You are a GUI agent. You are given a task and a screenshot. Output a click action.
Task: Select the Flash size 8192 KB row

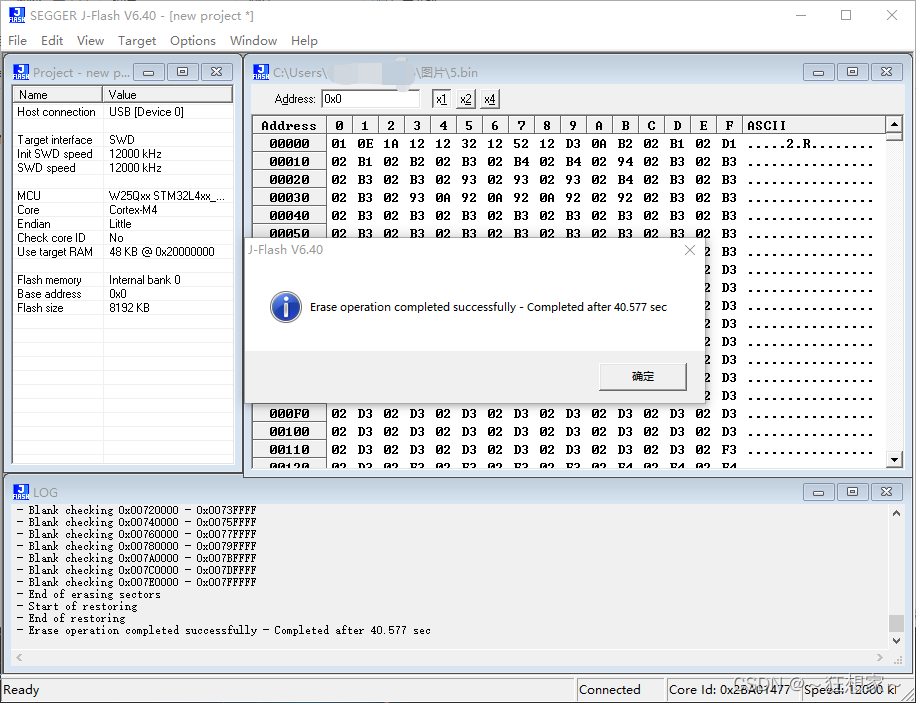click(x=123, y=308)
